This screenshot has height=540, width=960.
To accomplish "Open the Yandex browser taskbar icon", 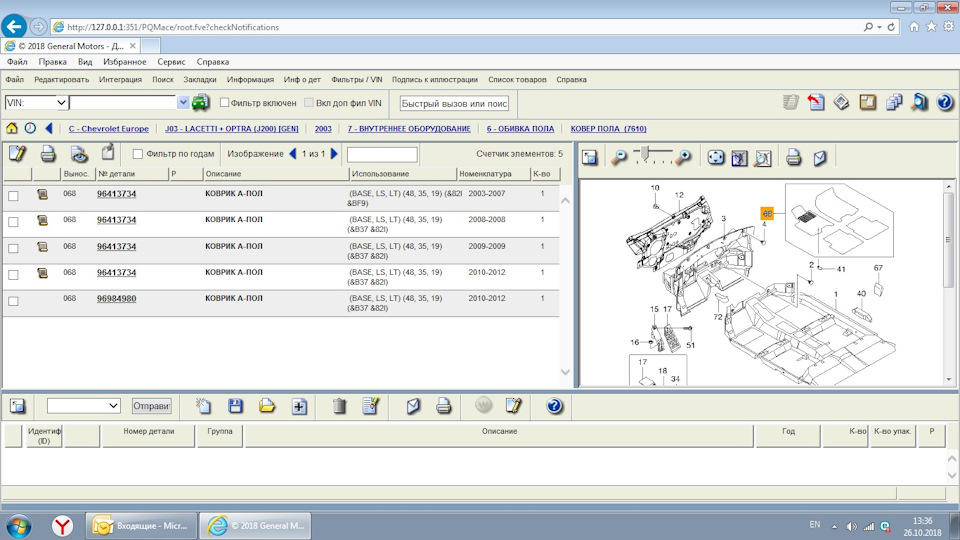I will coord(62,526).
